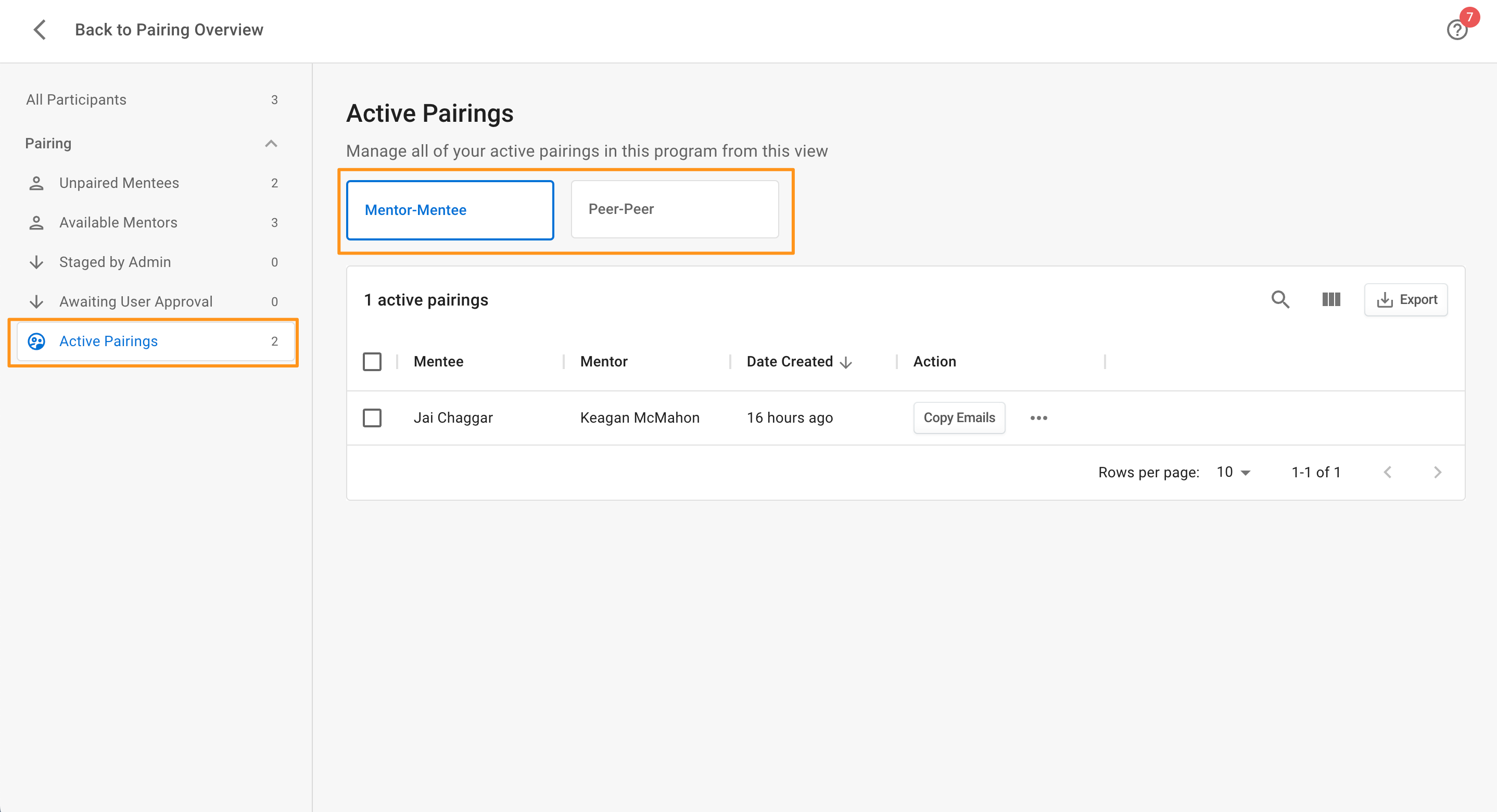Select all pairings with header checkbox
Viewport: 1497px width, 812px height.
(372, 362)
